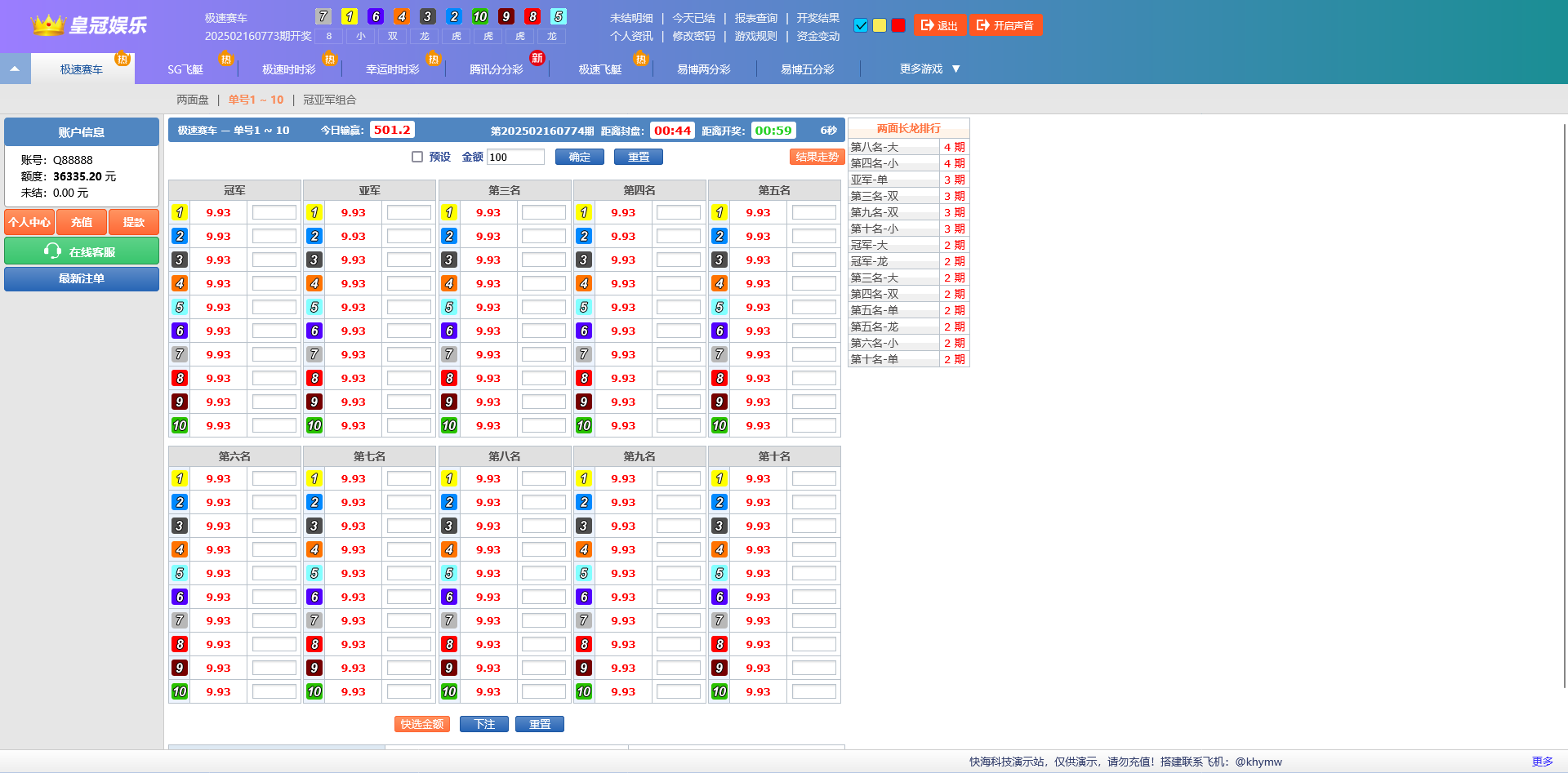Select the 易博五分彩 game tab
Viewport: 1568px width, 773px height.
tap(808, 69)
